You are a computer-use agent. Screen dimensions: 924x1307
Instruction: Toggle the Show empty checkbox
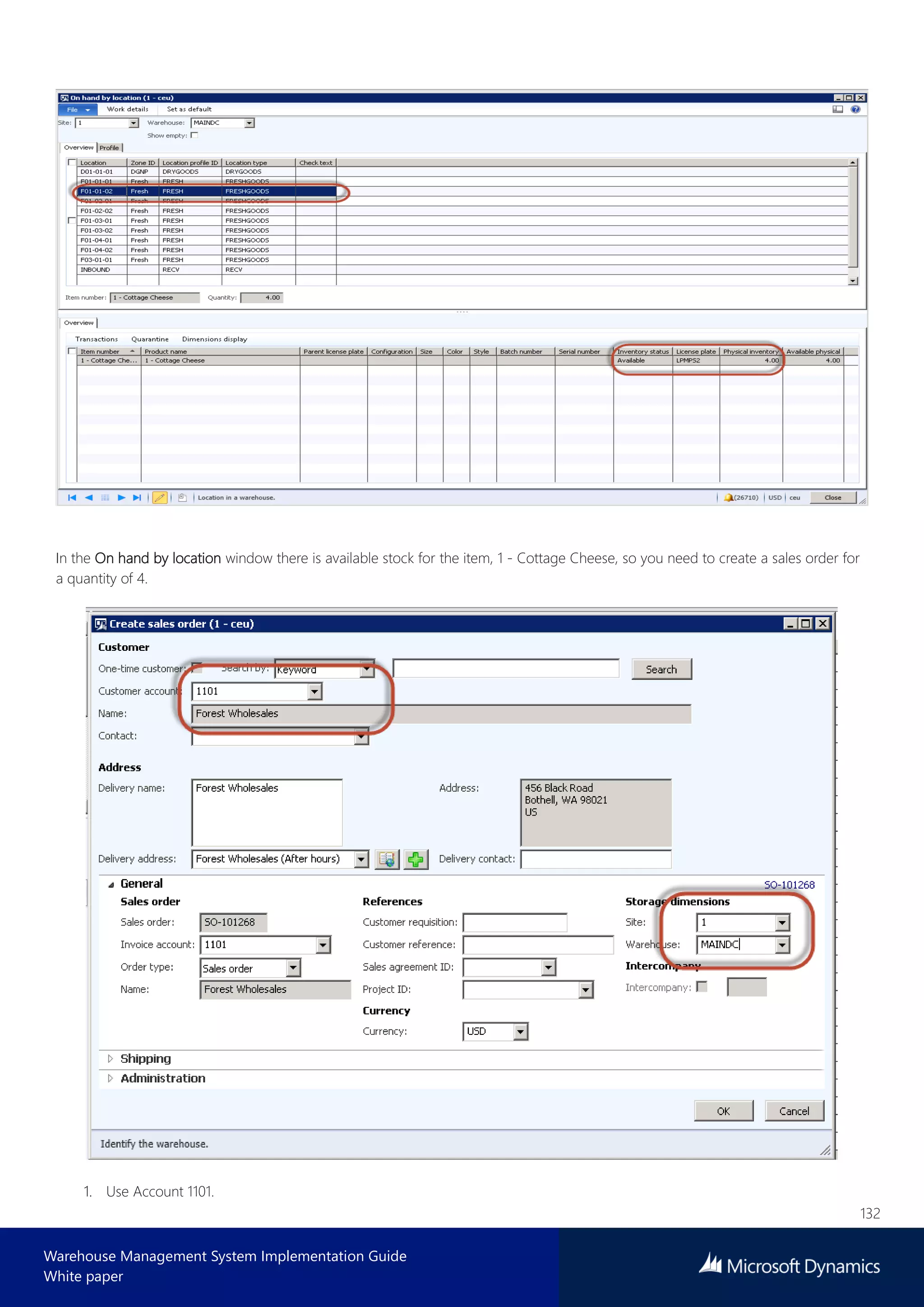[194, 135]
